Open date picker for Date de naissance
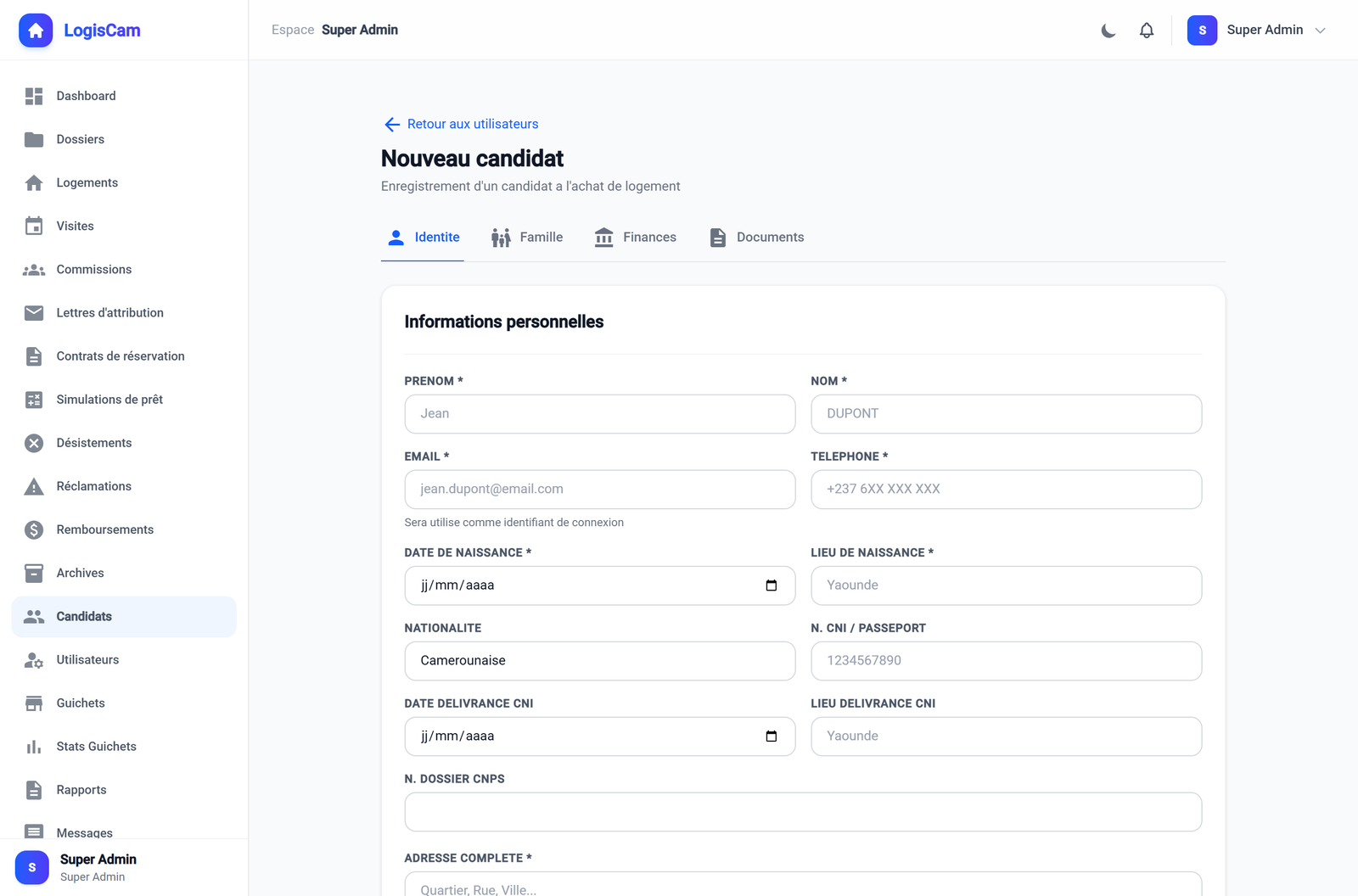 point(772,585)
